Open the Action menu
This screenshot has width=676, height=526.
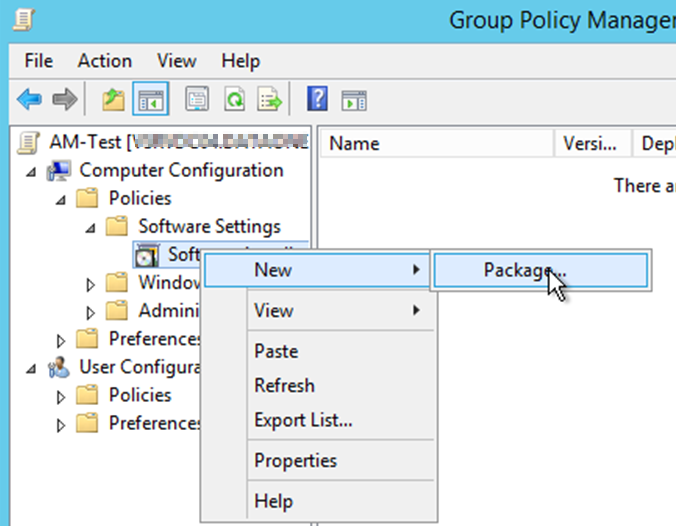tap(104, 61)
